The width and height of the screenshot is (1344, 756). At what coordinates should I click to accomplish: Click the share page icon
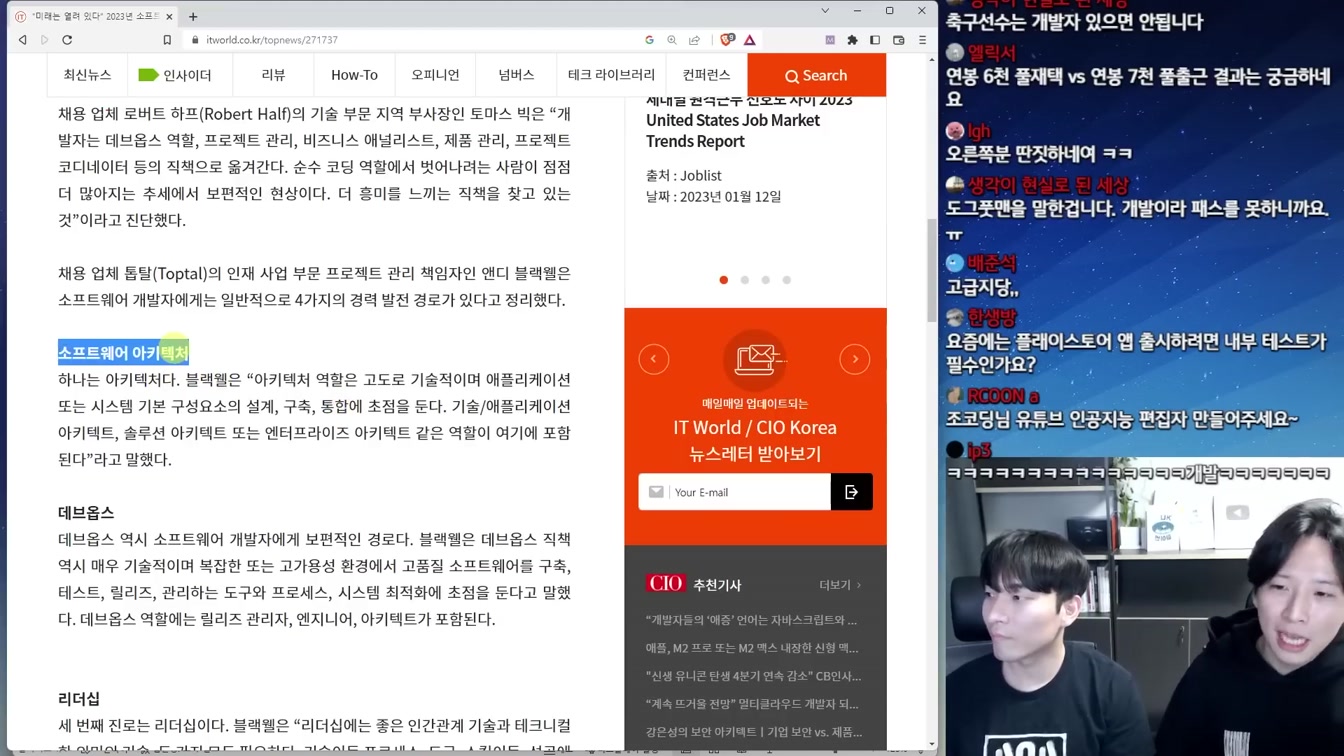coord(694,40)
